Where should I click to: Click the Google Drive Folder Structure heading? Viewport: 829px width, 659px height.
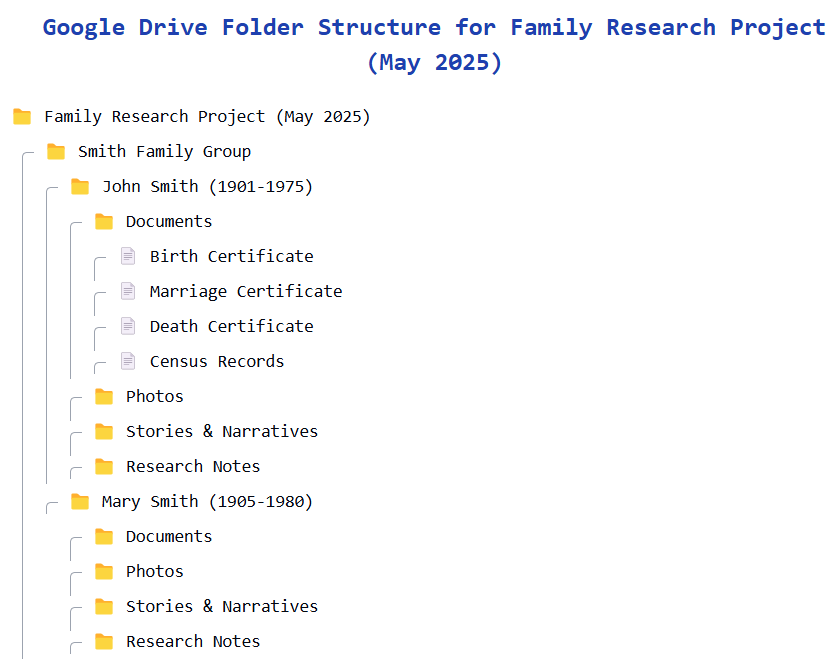[434, 45]
